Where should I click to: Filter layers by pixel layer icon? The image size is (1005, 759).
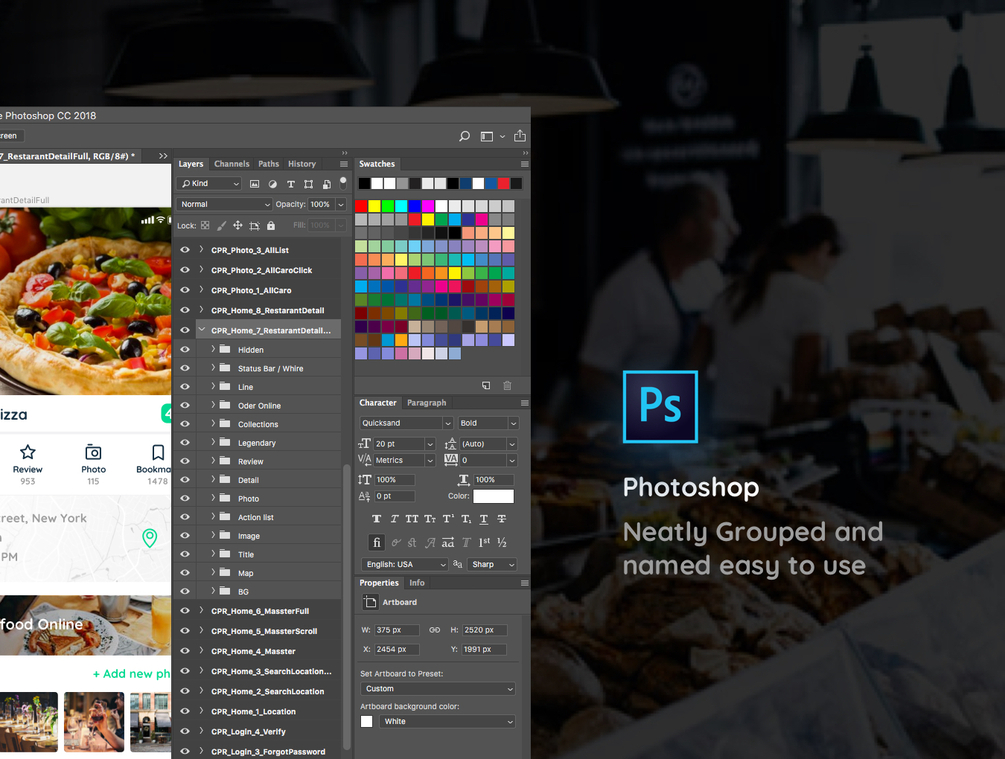click(254, 184)
